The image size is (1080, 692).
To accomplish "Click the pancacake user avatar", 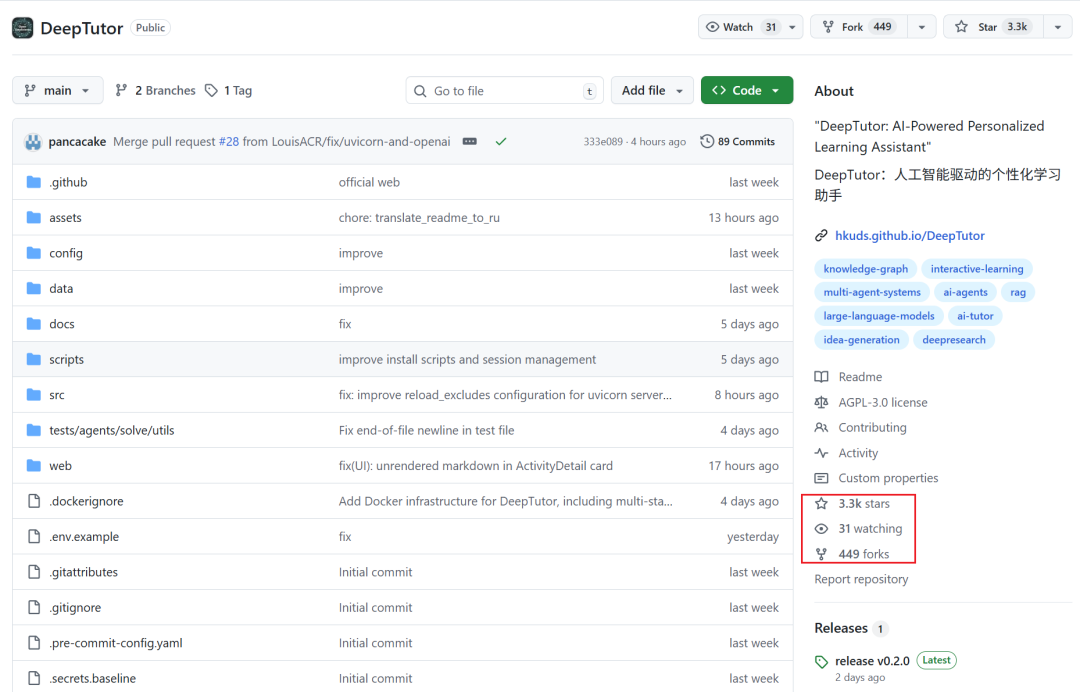I will (x=32, y=142).
